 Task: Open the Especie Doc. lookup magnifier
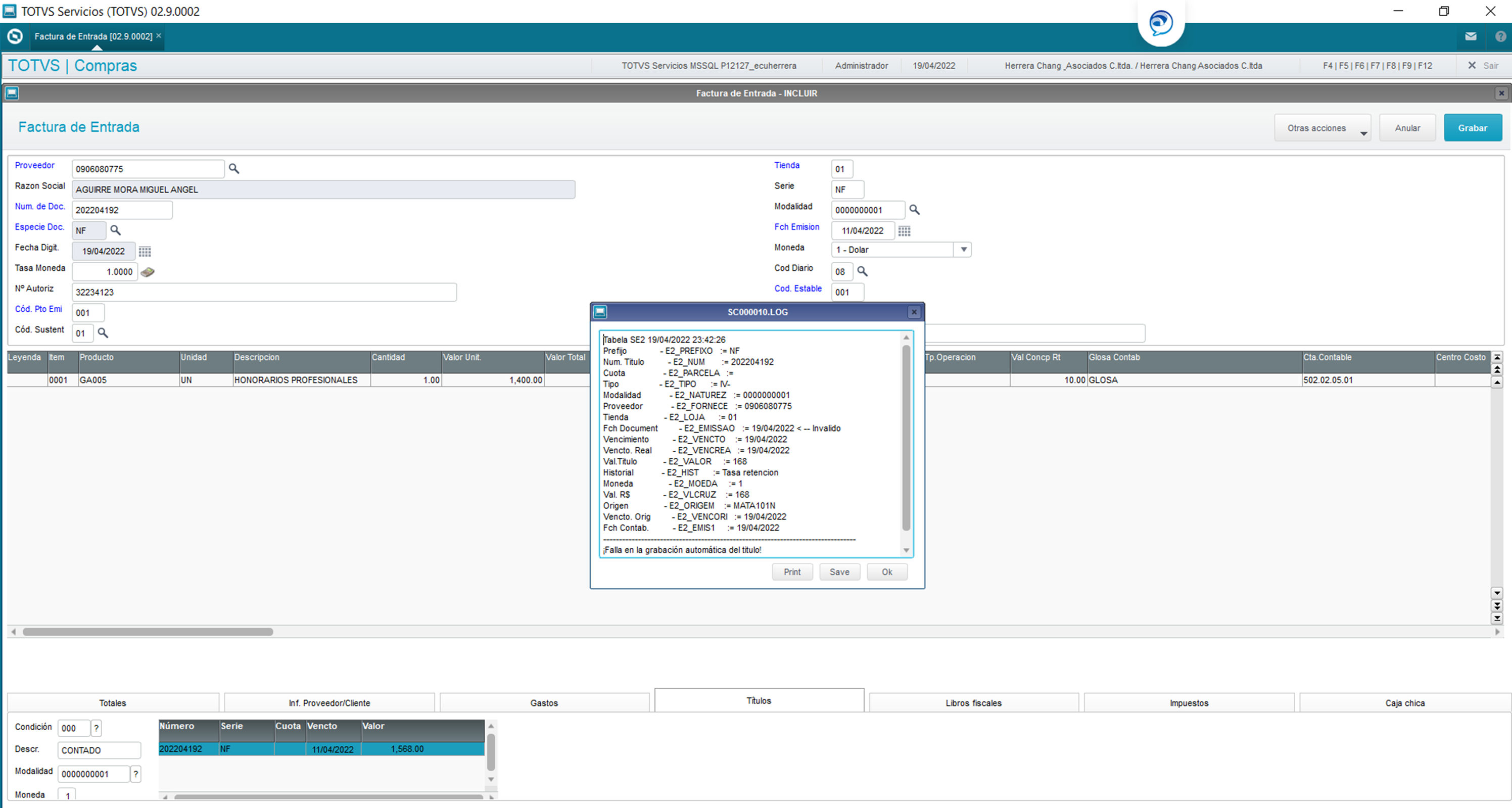(115, 230)
